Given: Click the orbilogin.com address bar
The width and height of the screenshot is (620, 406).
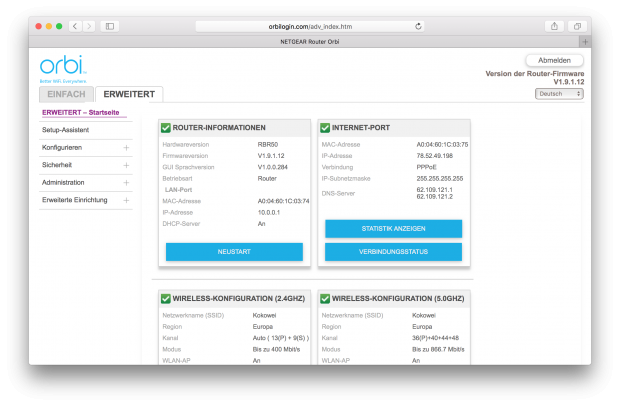Looking at the screenshot, I should click(x=310, y=26).
